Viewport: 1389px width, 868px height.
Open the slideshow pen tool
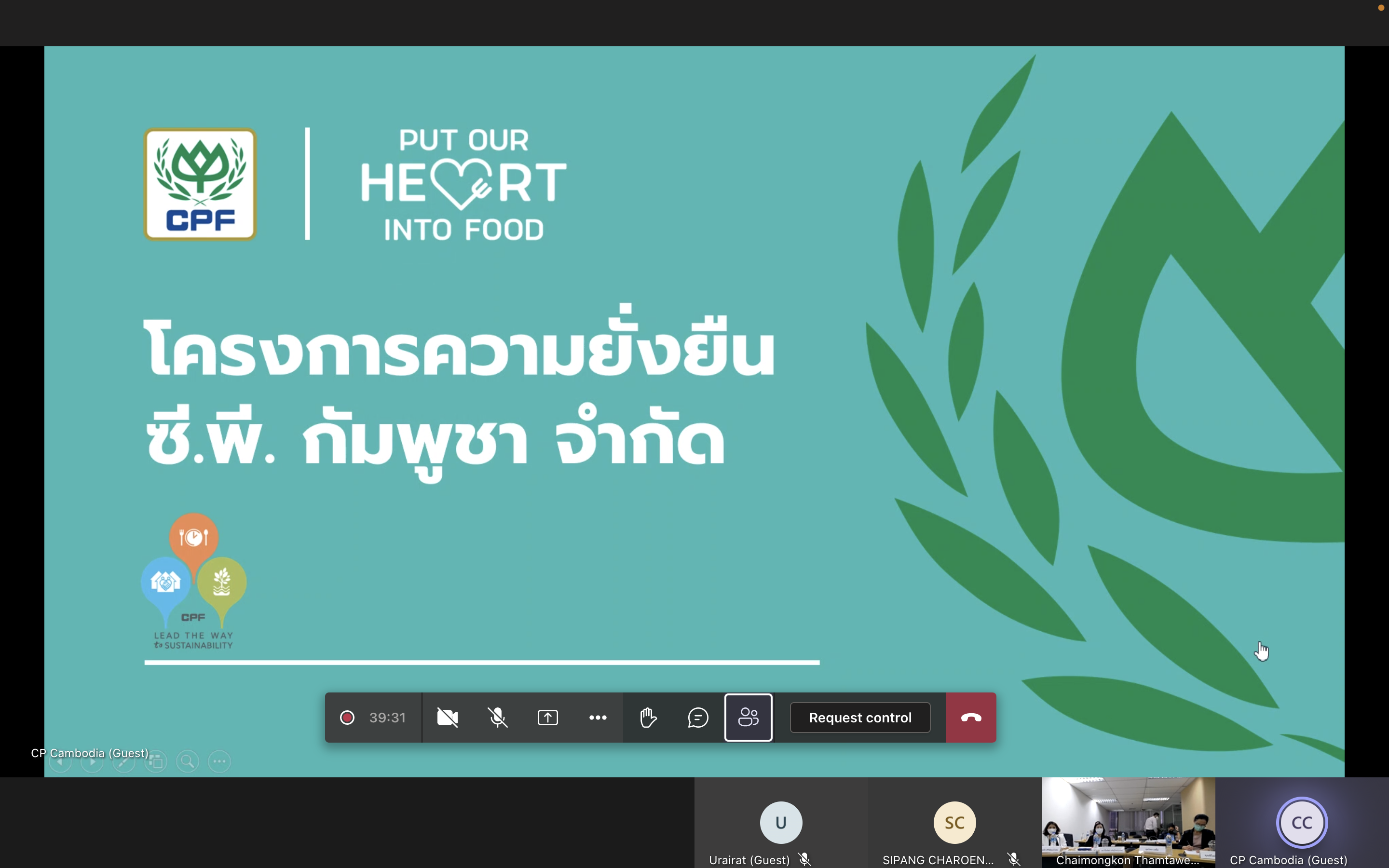tap(124, 762)
